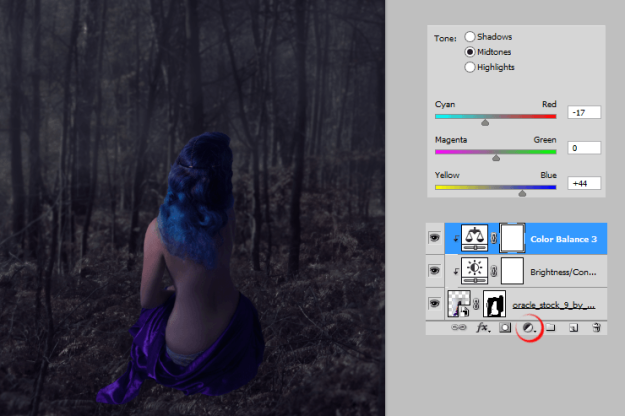Click the clipping arrow on Color Balance 3
The image size is (625, 416).
[x=456, y=239]
